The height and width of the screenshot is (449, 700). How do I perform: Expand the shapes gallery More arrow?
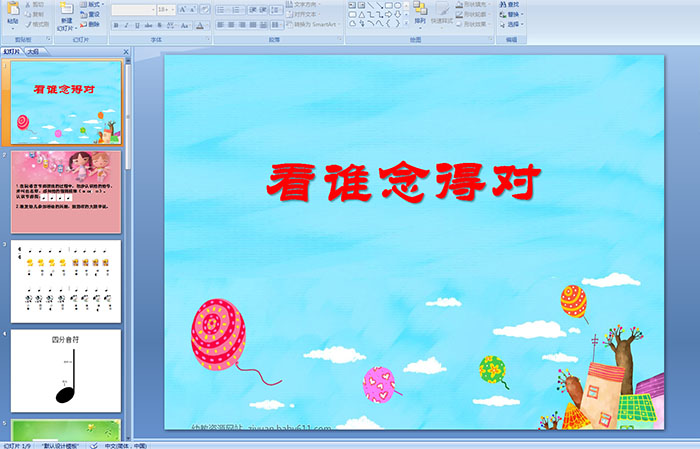[x=406, y=23]
